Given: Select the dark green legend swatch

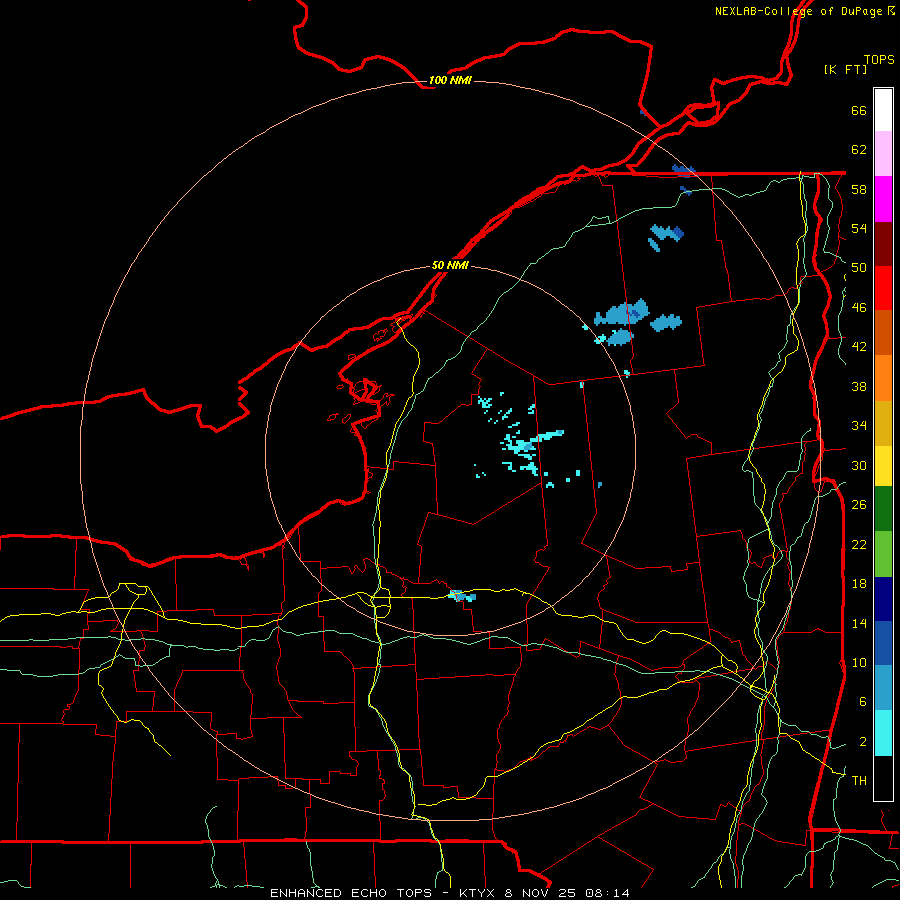Looking at the screenshot, I should point(883,509).
